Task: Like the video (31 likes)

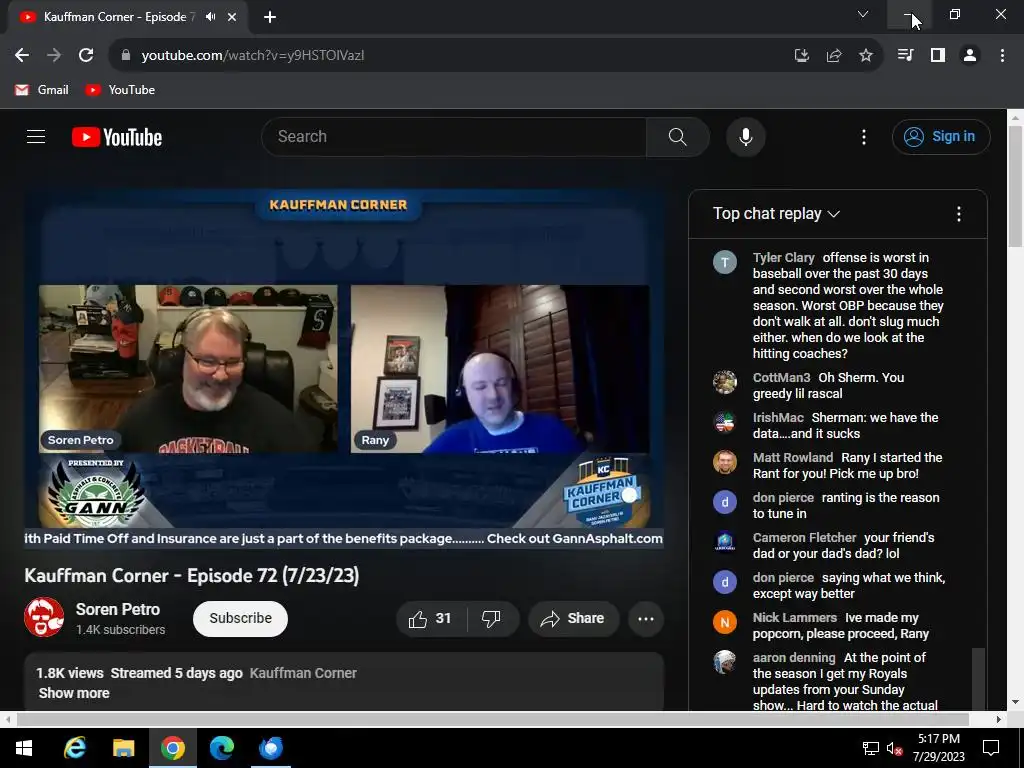Action: (431, 618)
